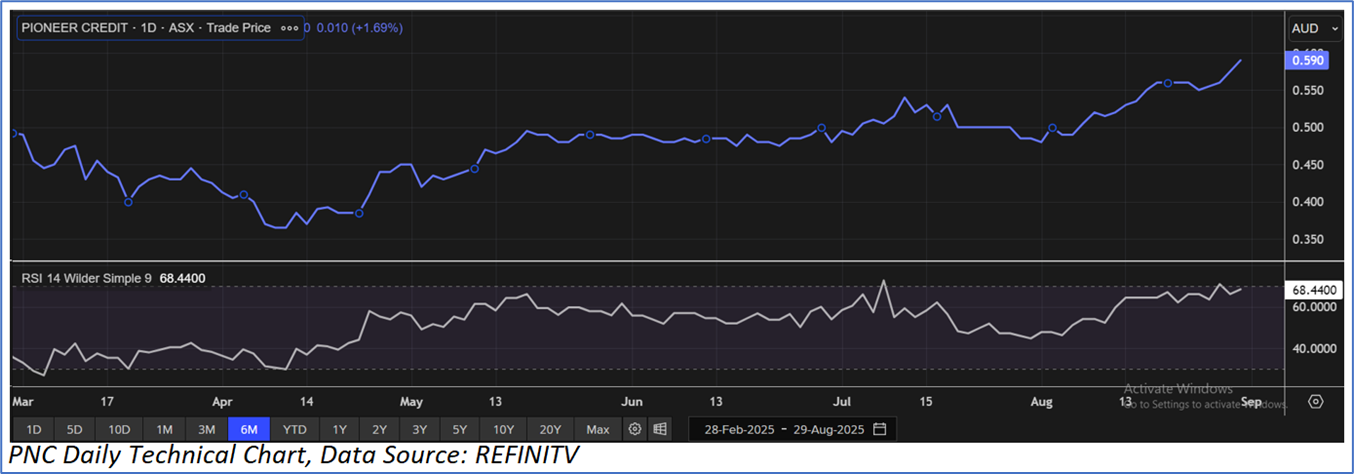1354x474 pixels.
Task: Show the Max time range
Action: (x=598, y=429)
